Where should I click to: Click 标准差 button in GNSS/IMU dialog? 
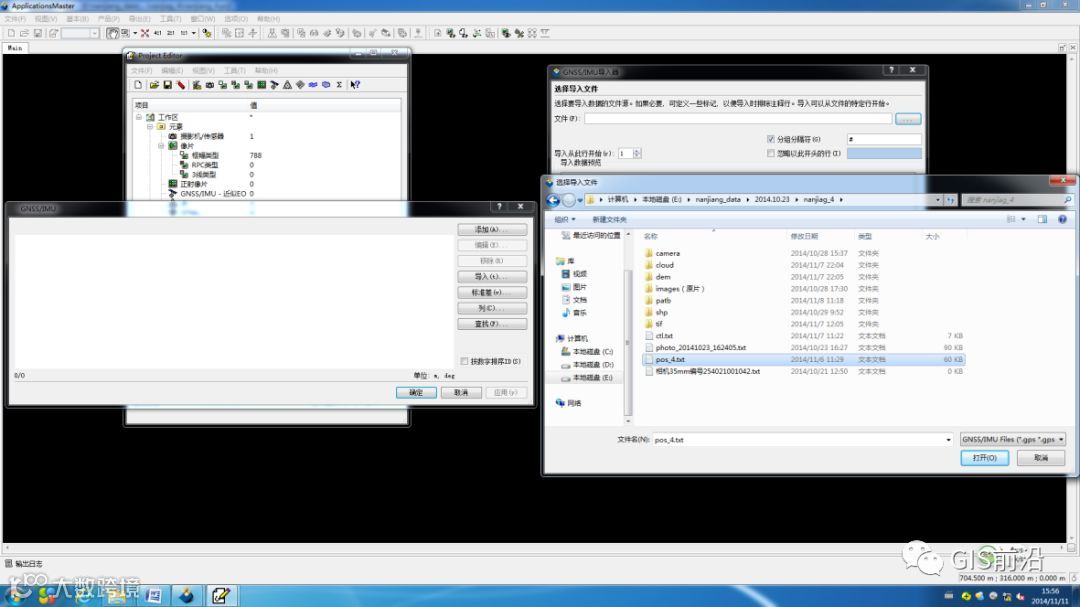click(492, 292)
